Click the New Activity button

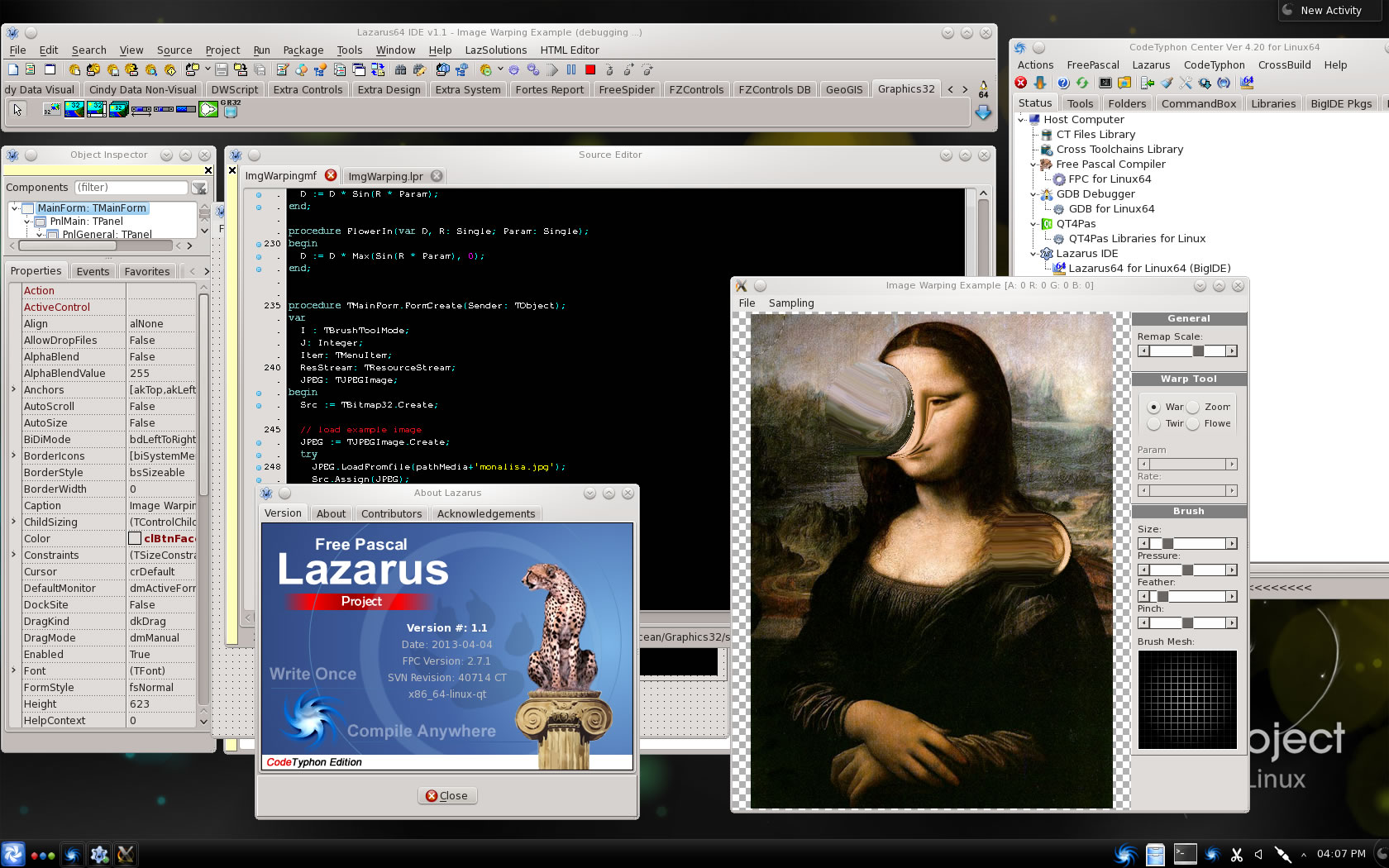(x=1331, y=11)
